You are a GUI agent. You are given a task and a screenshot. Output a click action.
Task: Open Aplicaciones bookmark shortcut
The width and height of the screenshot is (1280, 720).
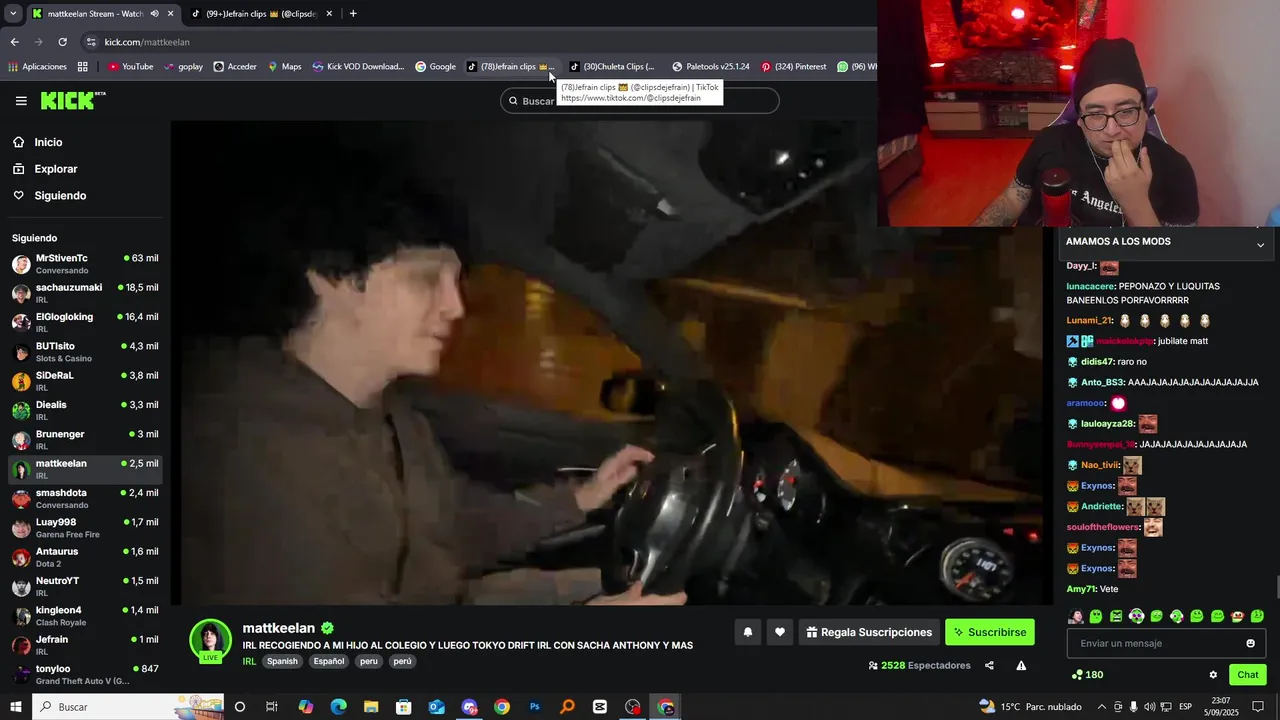point(37,67)
